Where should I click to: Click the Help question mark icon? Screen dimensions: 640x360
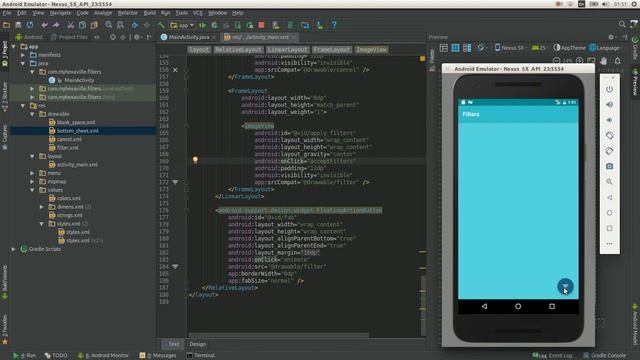tap(334, 25)
